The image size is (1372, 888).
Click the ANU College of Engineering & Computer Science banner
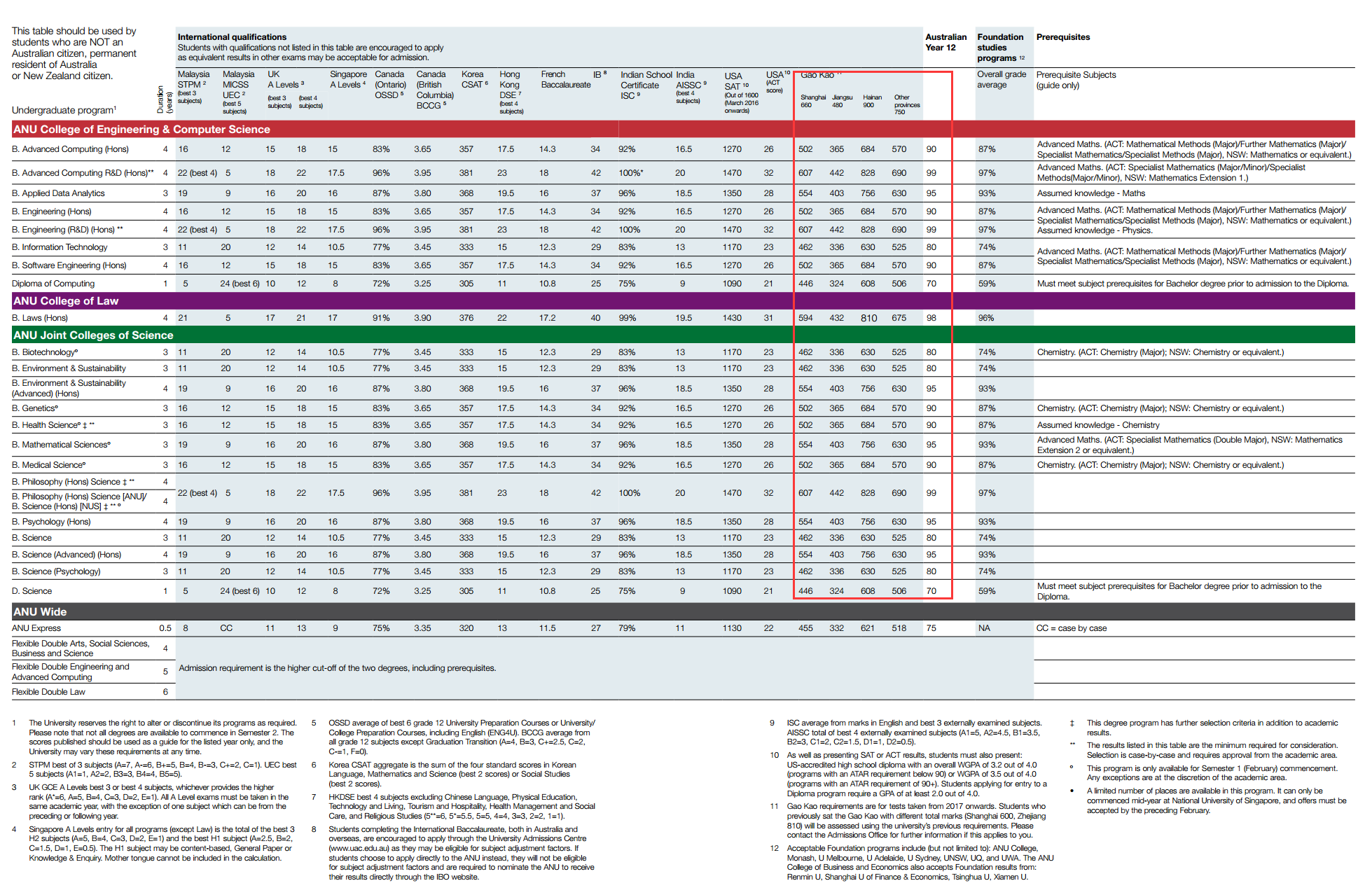(x=141, y=130)
